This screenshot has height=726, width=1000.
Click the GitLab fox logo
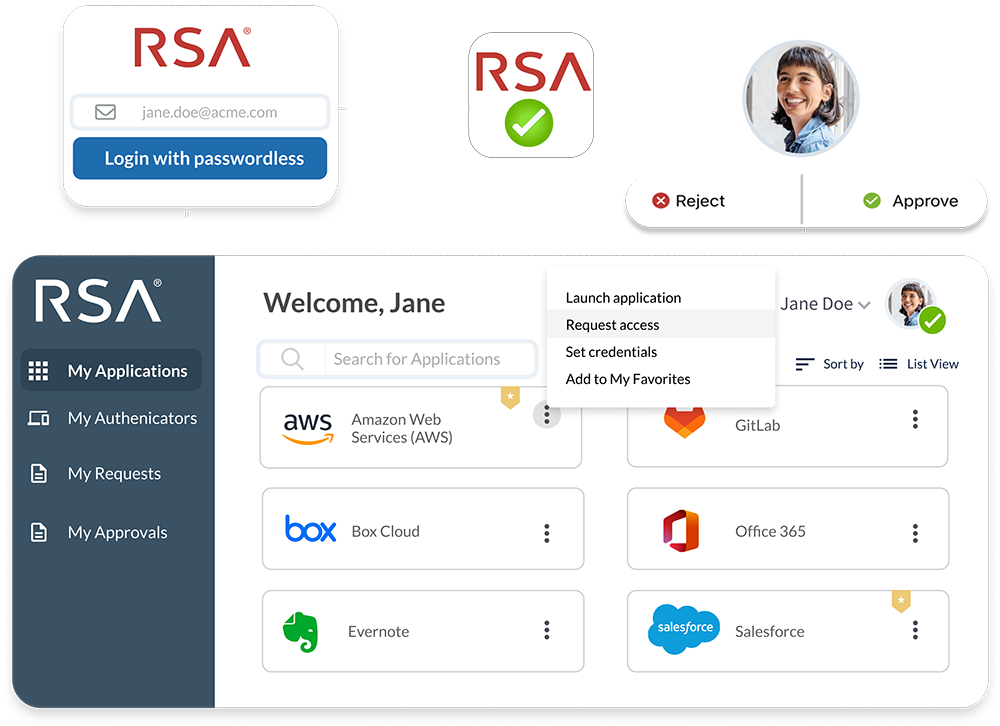click(x=684, y=422)
